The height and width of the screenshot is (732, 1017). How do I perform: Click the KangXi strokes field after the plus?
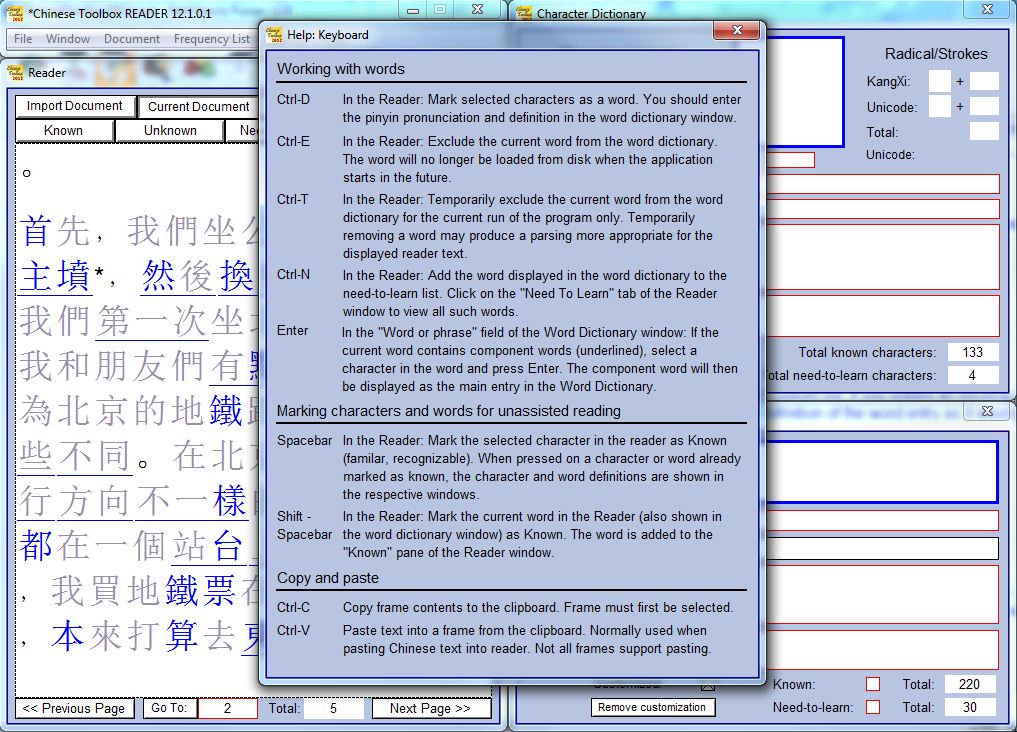tap(984, 82)
